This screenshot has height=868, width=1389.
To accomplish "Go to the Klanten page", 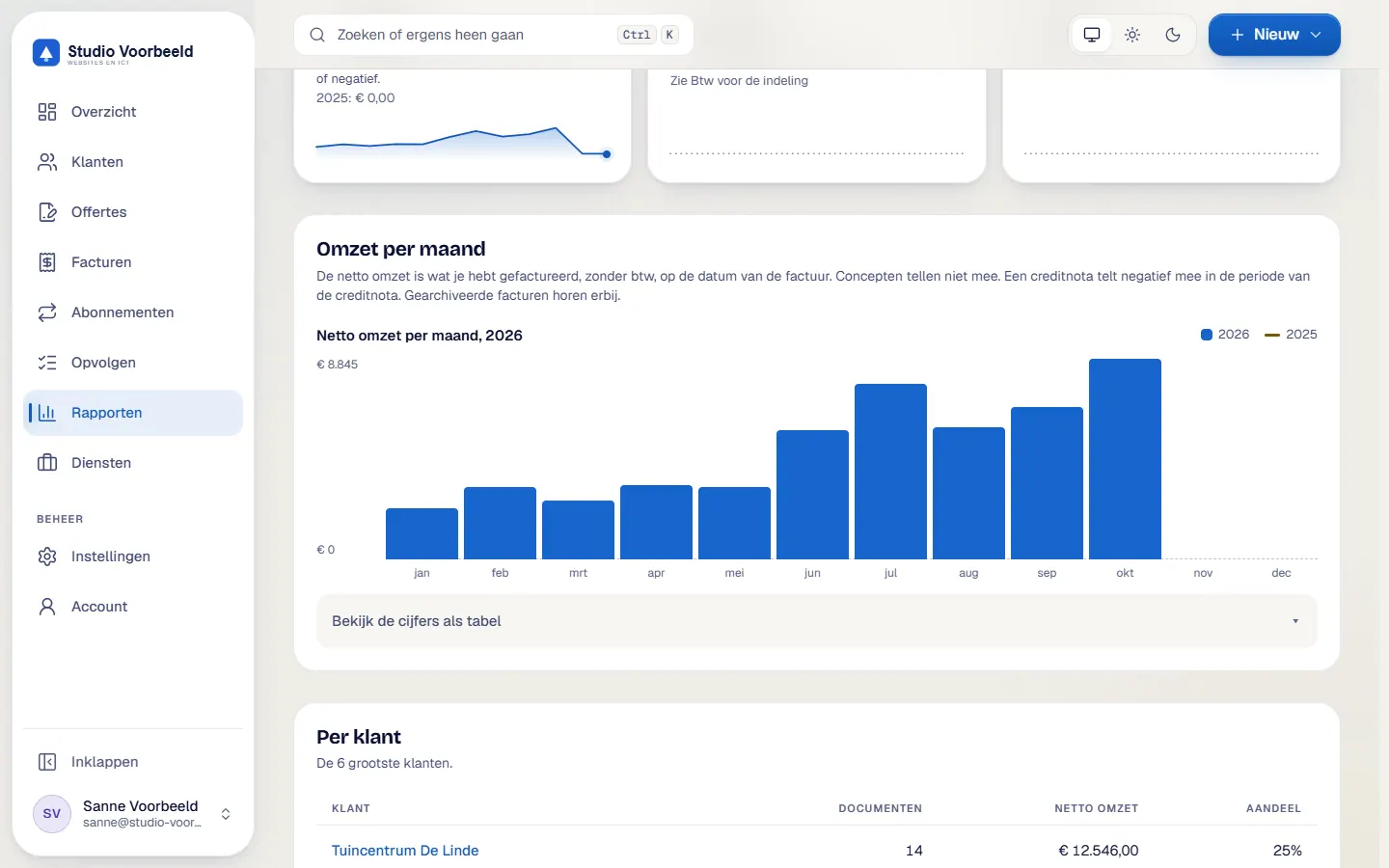I will click(133, 162).
